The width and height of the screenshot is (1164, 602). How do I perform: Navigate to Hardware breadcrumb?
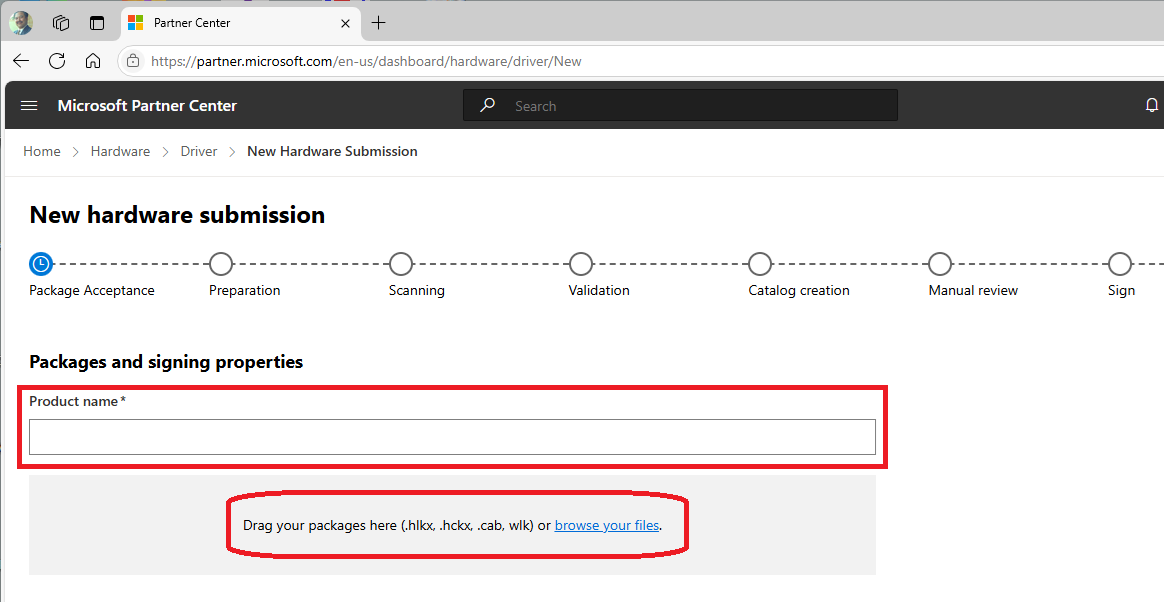(120, 152)
